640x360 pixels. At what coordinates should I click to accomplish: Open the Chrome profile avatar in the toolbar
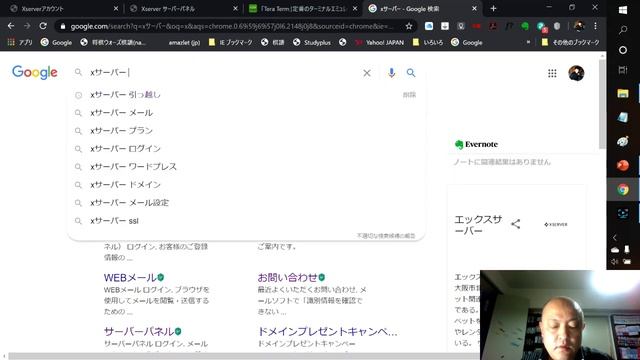[x=579, y=26]
